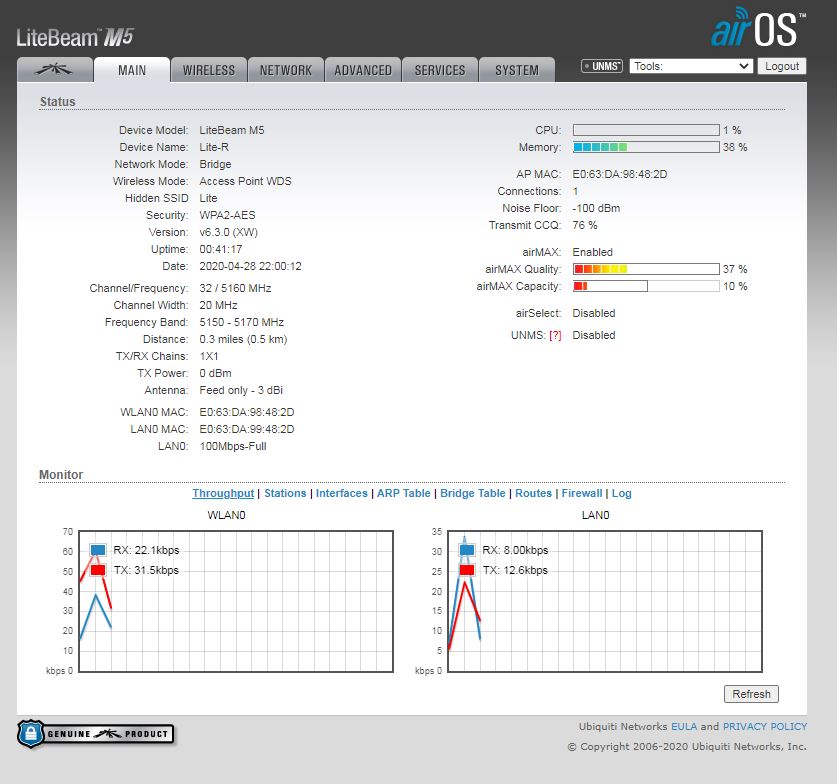Image resolution: width=837 pixels, height=784 pixels.
Task: Click the Genuine Product badge
Action: [x=95, y=734]
